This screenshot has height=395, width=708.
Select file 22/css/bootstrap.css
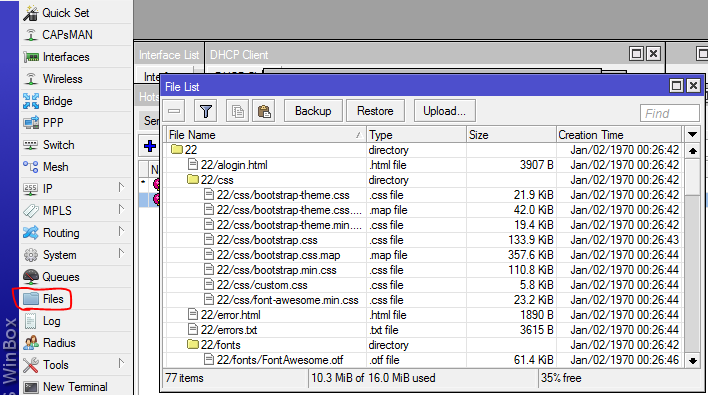point(424,240)
